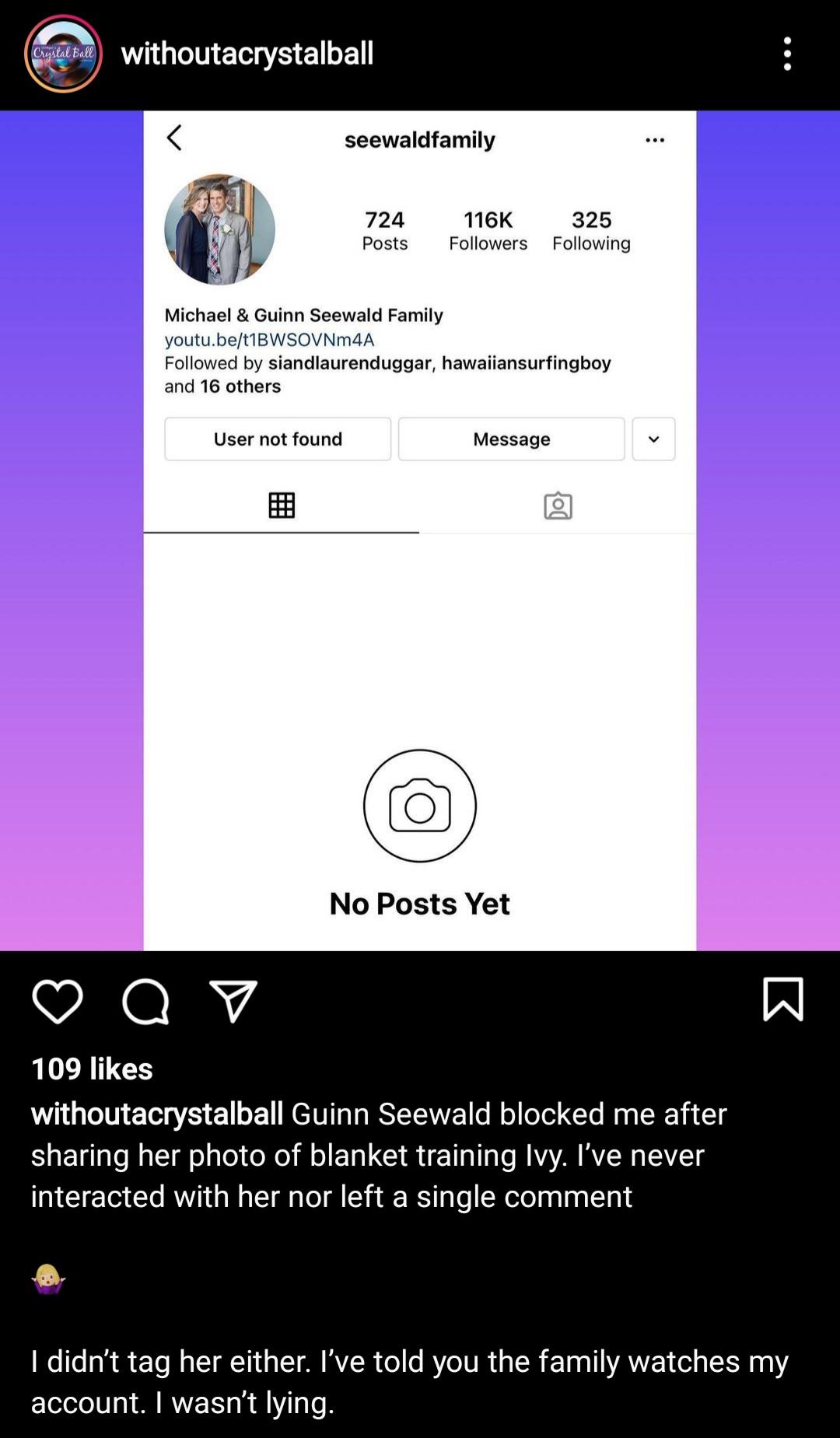
Task: Expand suggested accounts dropdown arrow
Action: click(654, 439)
